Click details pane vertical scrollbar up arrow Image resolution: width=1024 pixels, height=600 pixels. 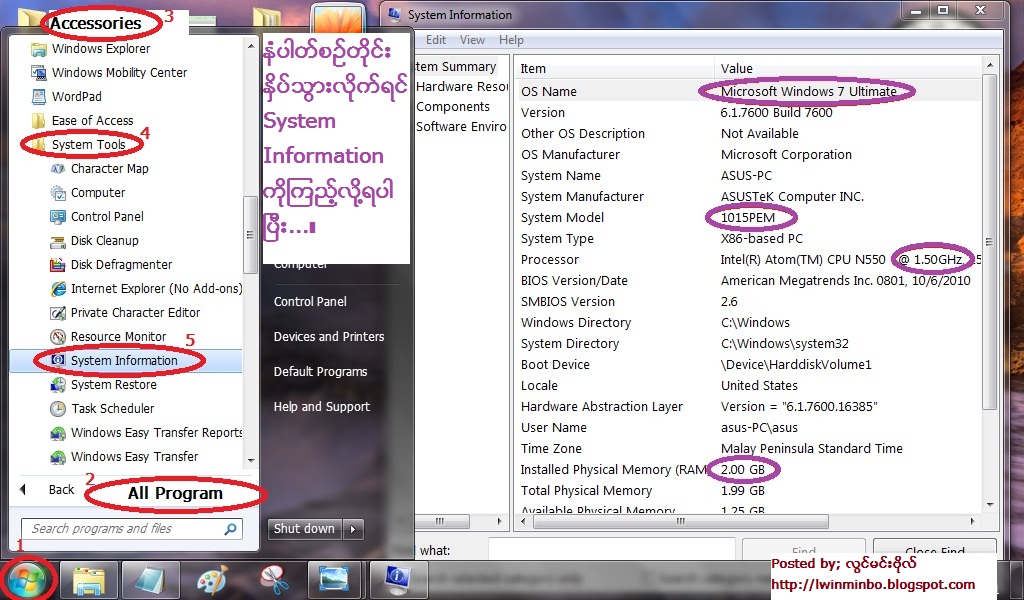click(990, 65)
